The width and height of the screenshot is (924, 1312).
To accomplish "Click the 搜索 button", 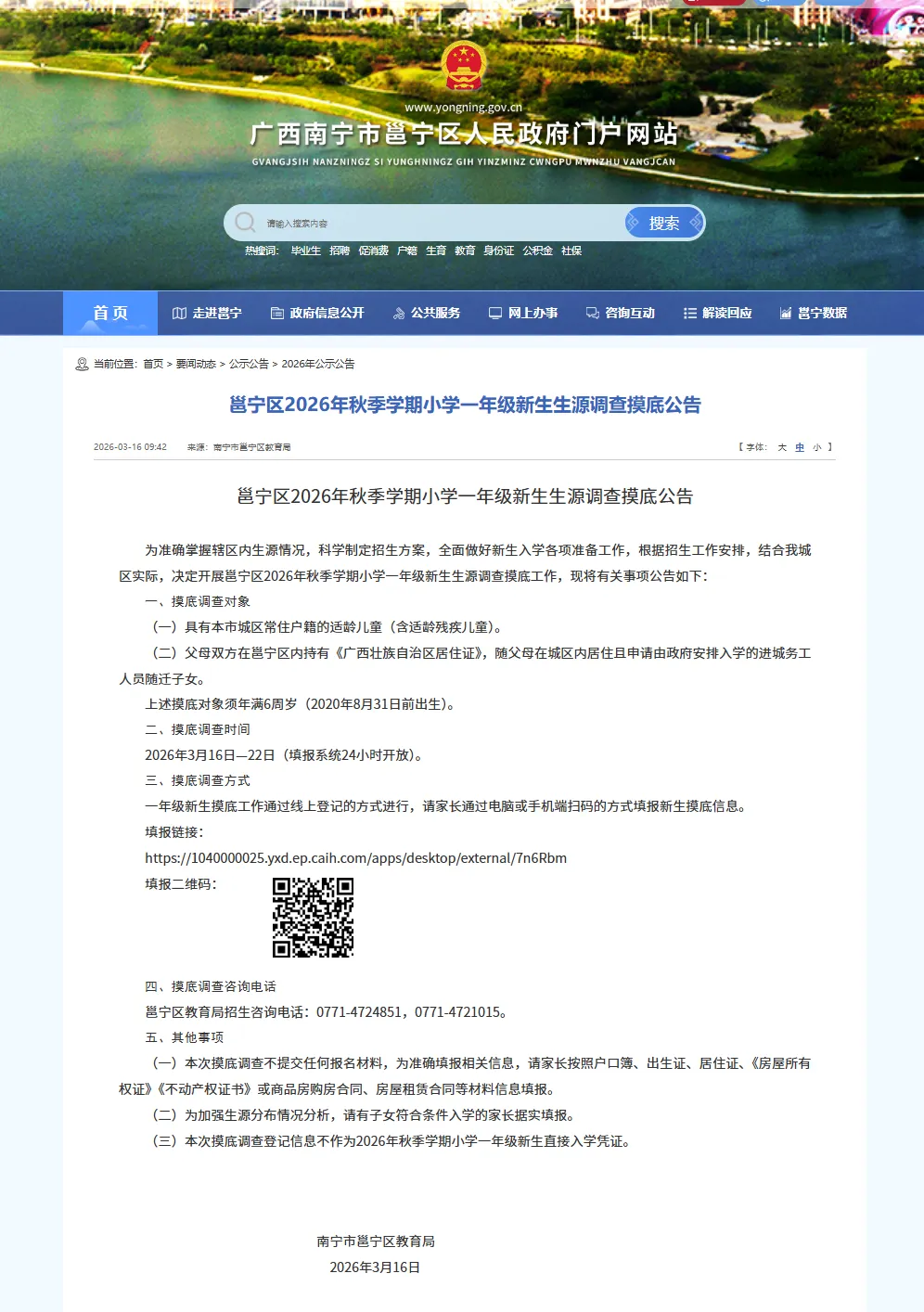I will click(x=664, y=223).
